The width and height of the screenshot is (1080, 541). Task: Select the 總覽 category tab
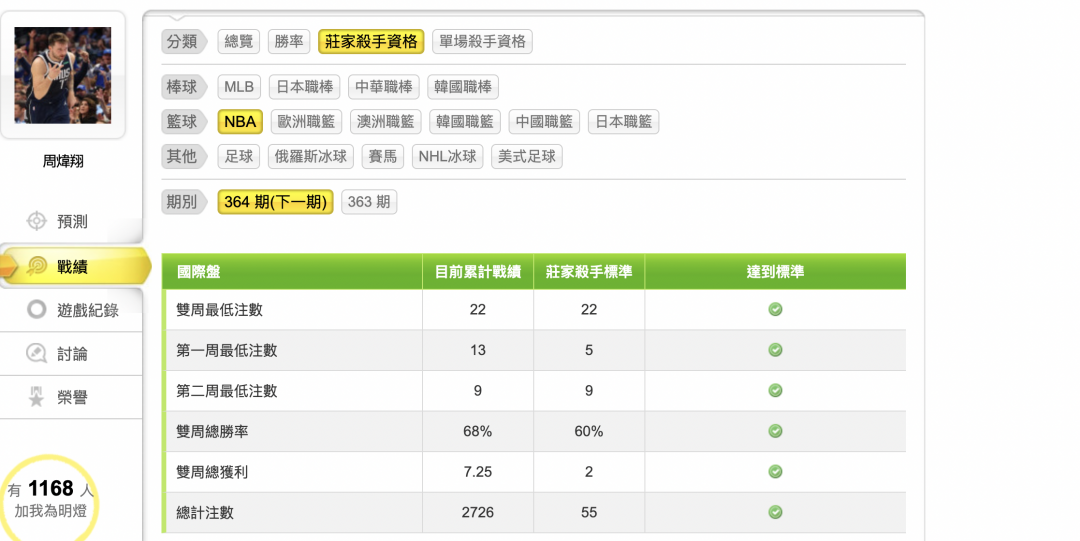[238, 41]
